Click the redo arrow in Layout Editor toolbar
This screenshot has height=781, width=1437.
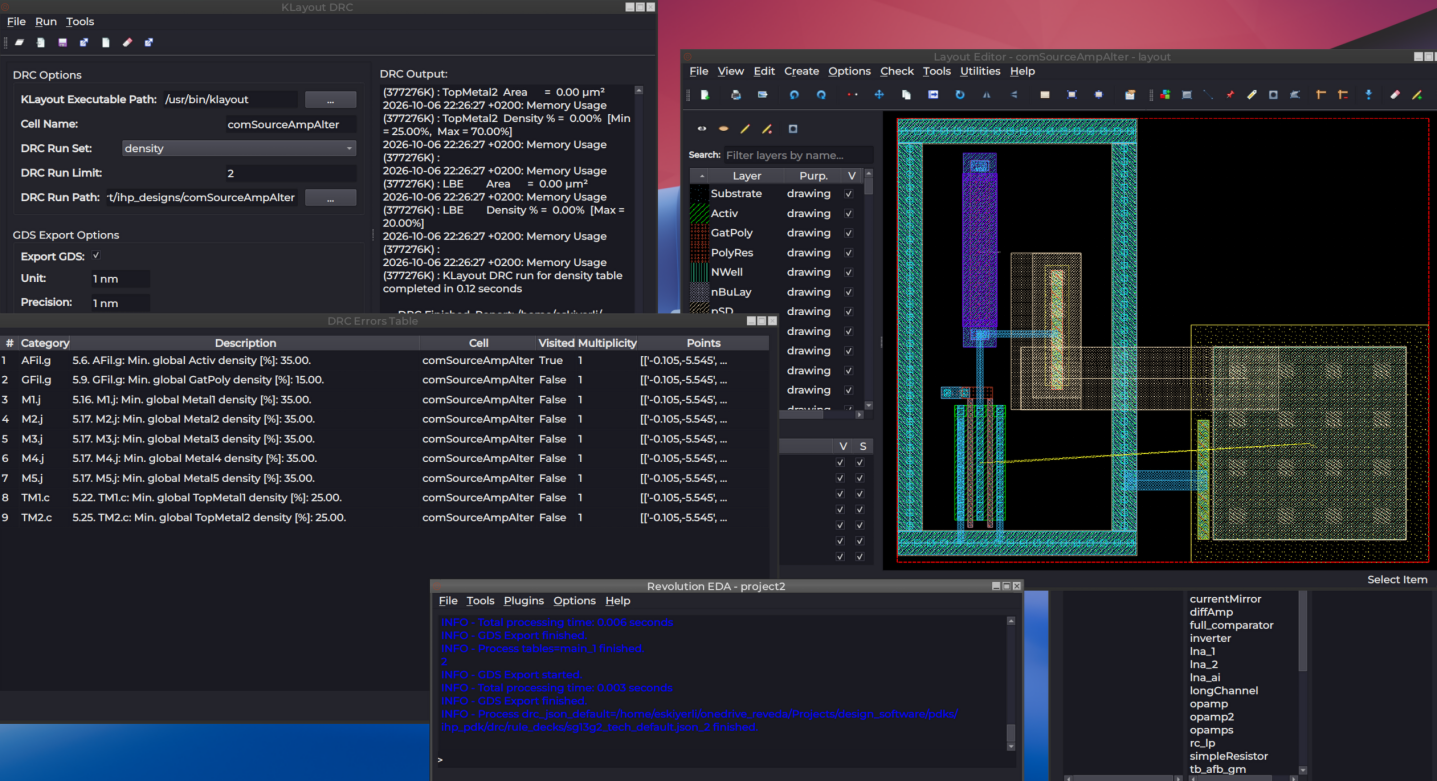tap(821, 95)
